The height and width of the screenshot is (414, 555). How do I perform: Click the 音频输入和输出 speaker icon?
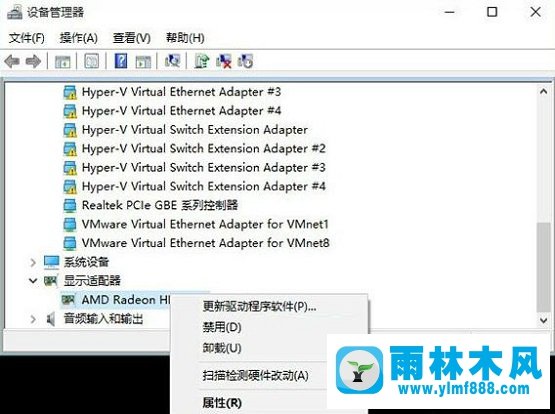(51, 319)
